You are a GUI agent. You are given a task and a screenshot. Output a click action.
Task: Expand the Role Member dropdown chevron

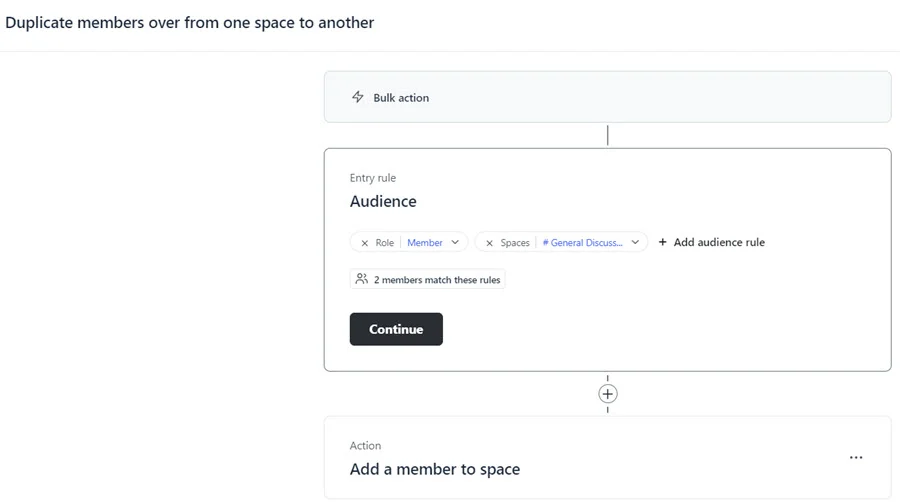point(455,242)
